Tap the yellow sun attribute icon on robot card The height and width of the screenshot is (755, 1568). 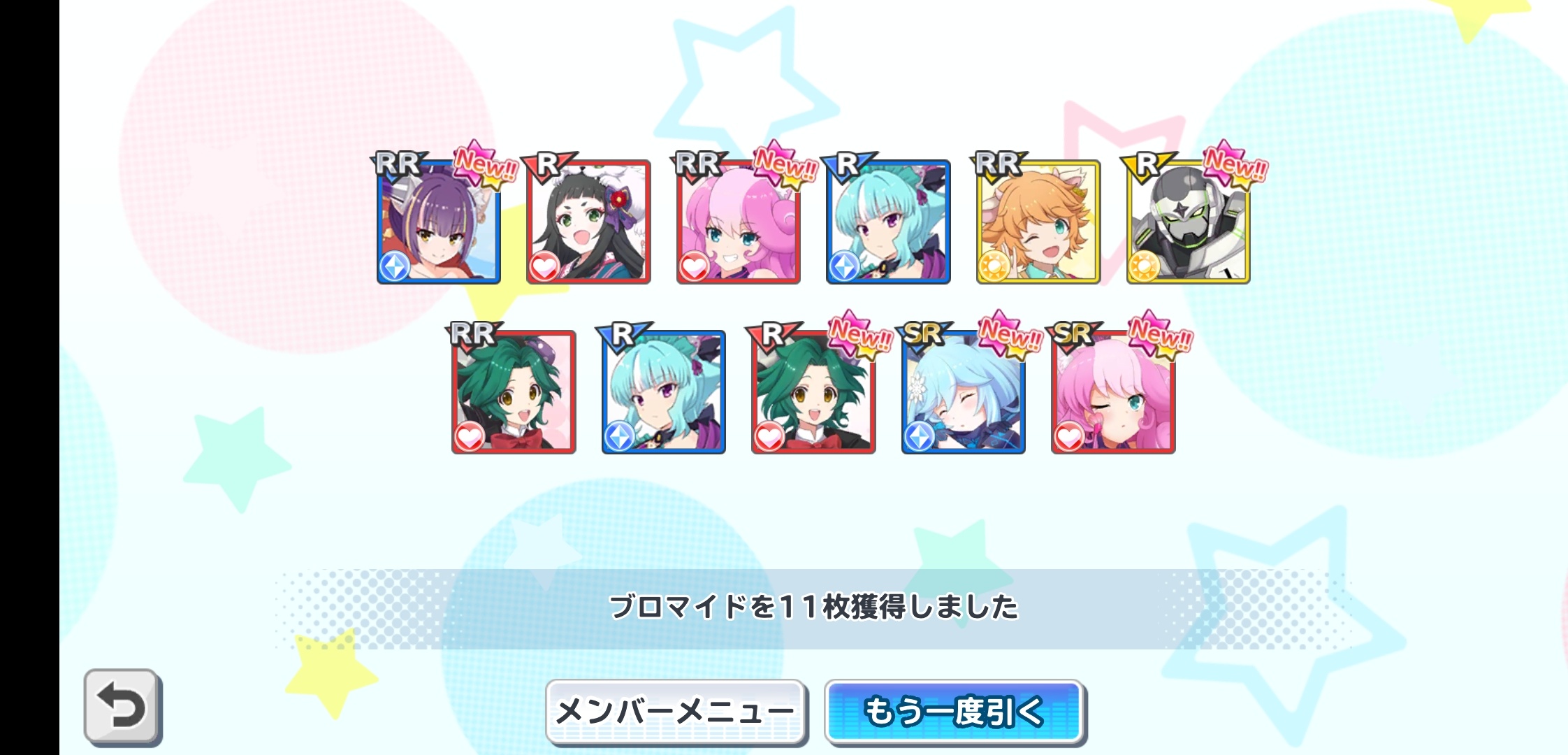click(x=1144, y=267)
